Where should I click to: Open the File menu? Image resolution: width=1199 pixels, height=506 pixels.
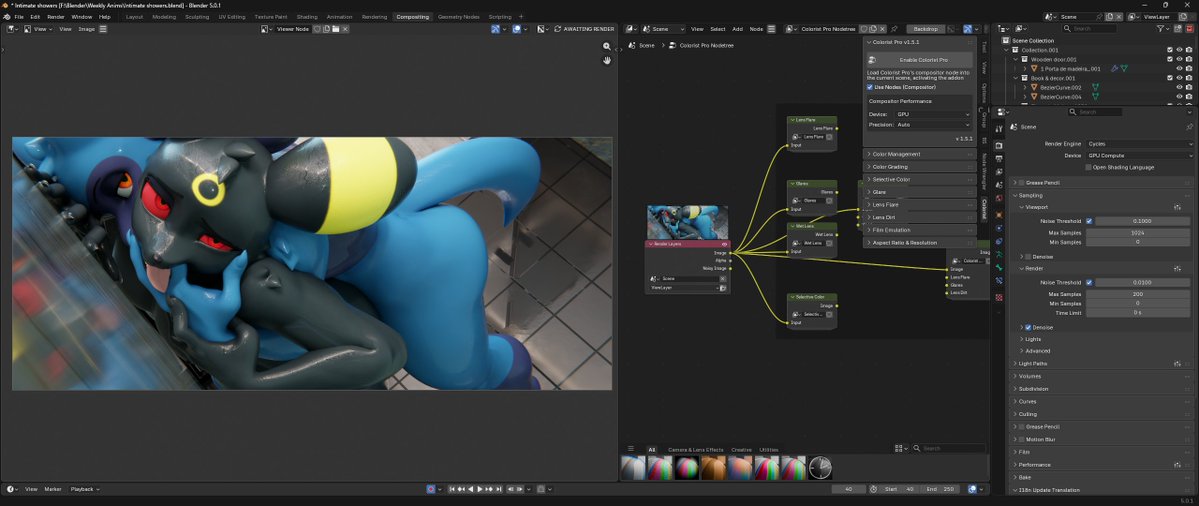click(x=18, y=16)
